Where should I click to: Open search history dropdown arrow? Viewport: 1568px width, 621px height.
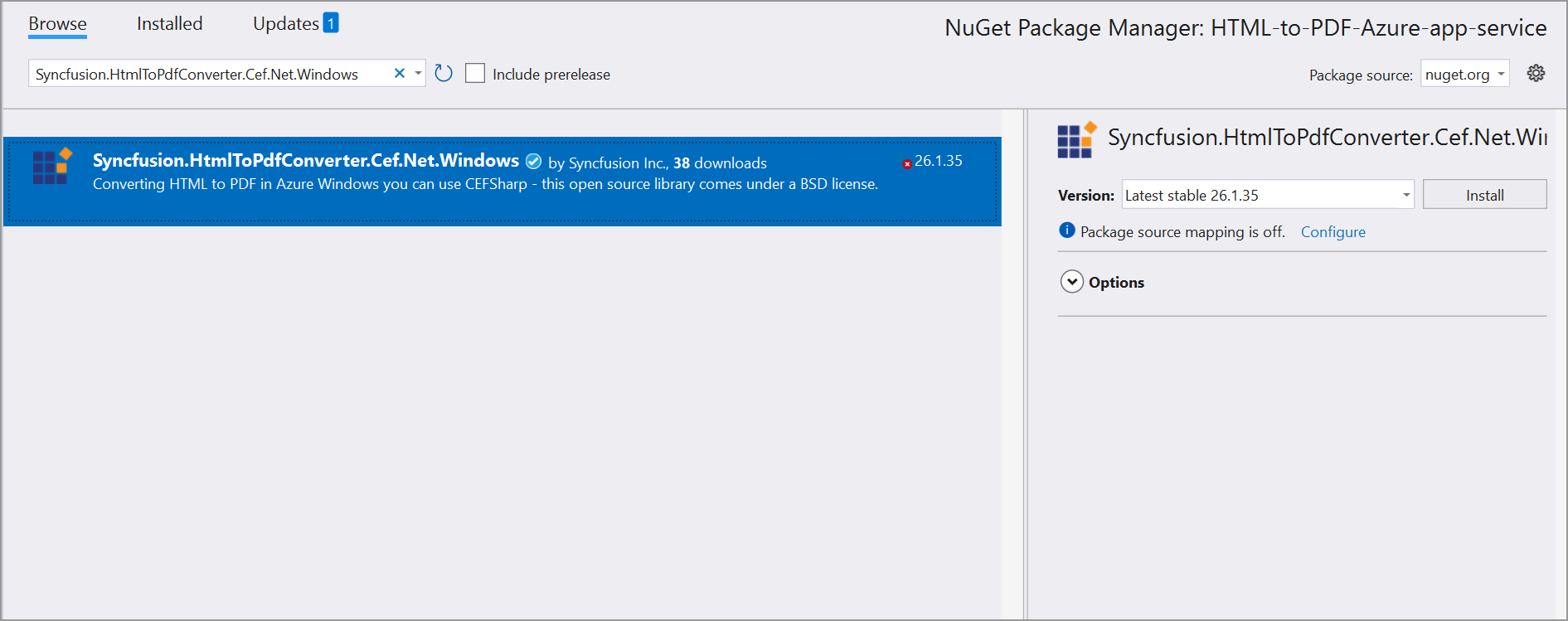pyautogui.click(x=418, y=73)
